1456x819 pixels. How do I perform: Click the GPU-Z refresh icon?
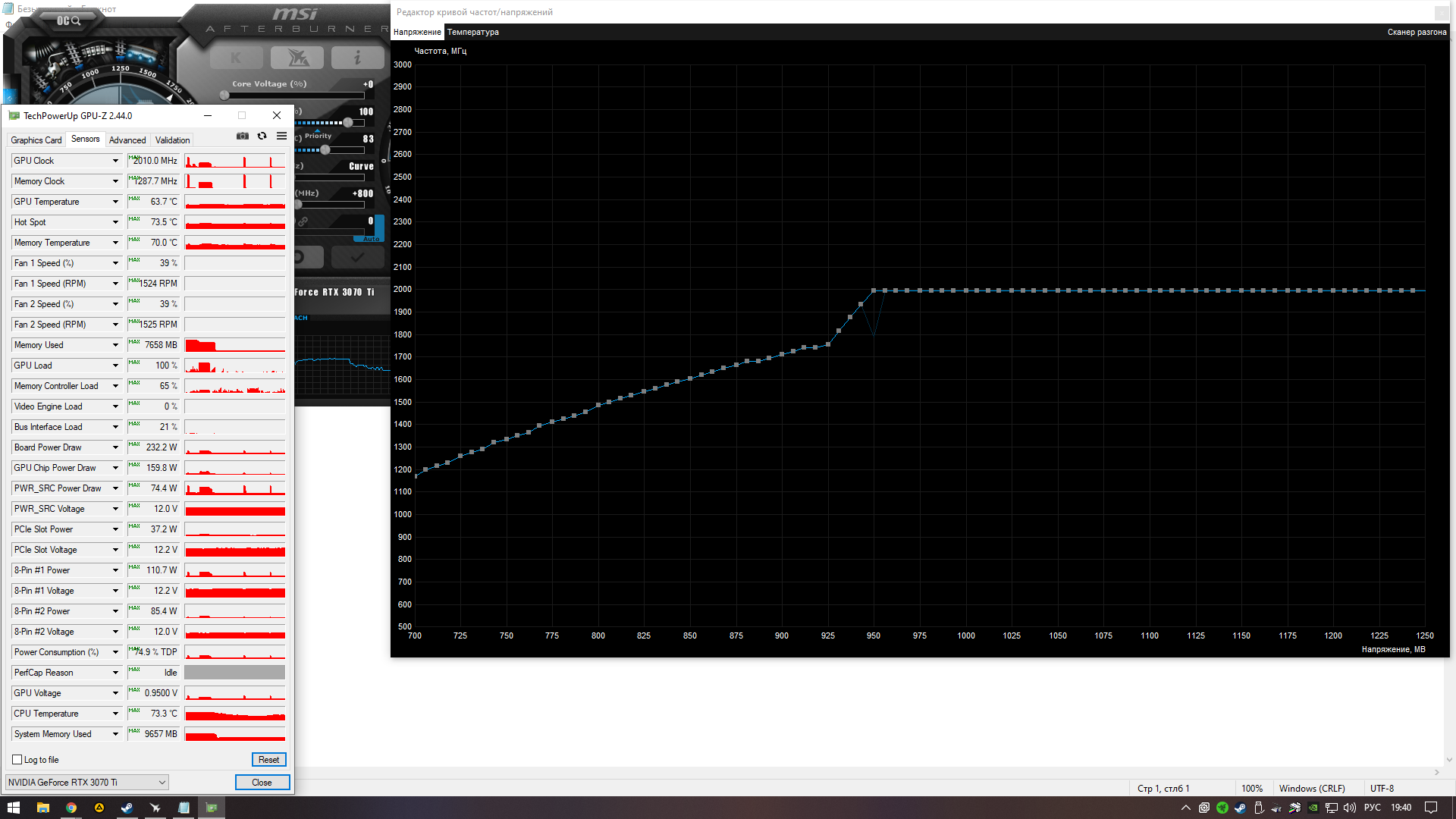(262, 136)
